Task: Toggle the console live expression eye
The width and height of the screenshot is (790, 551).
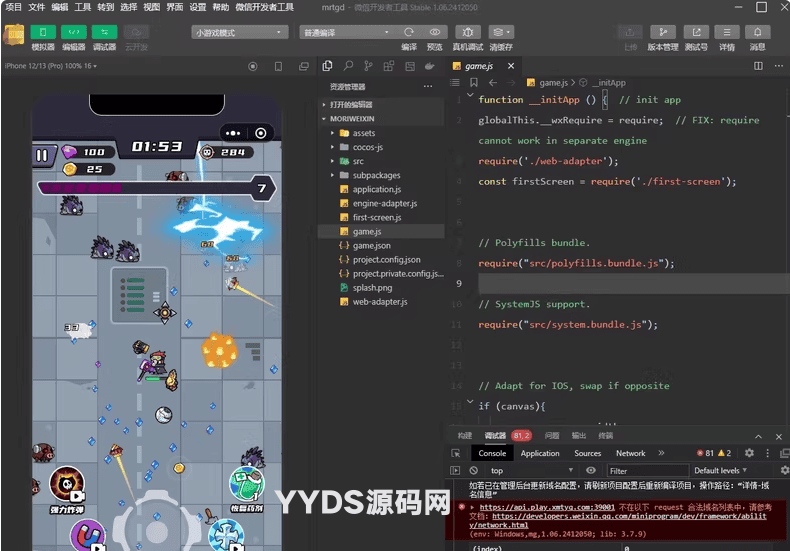Action: coord(590,470)
